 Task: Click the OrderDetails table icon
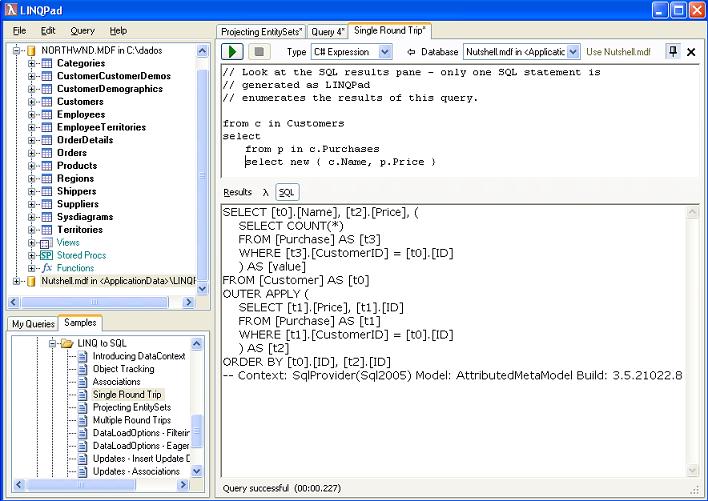coord(47,140)
